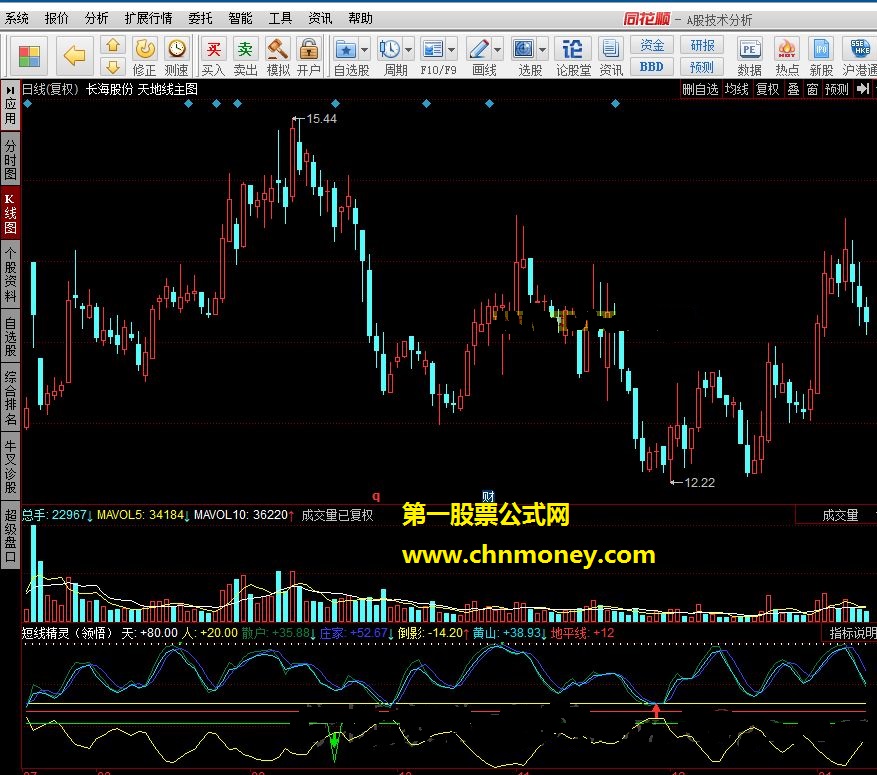The image size is (877, 775).
Task: Click the red q marker below the chart
Action: 376,496
